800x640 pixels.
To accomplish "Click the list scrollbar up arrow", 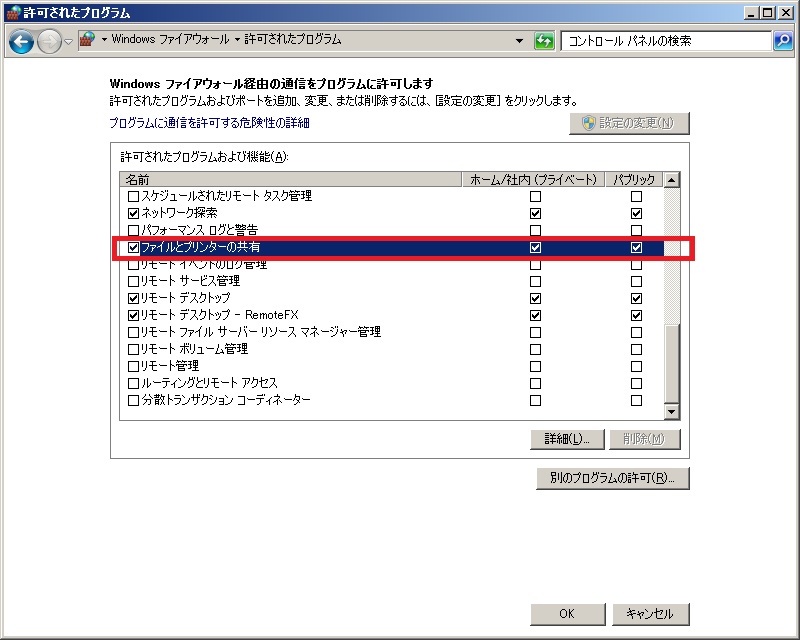I will (672, 180).
